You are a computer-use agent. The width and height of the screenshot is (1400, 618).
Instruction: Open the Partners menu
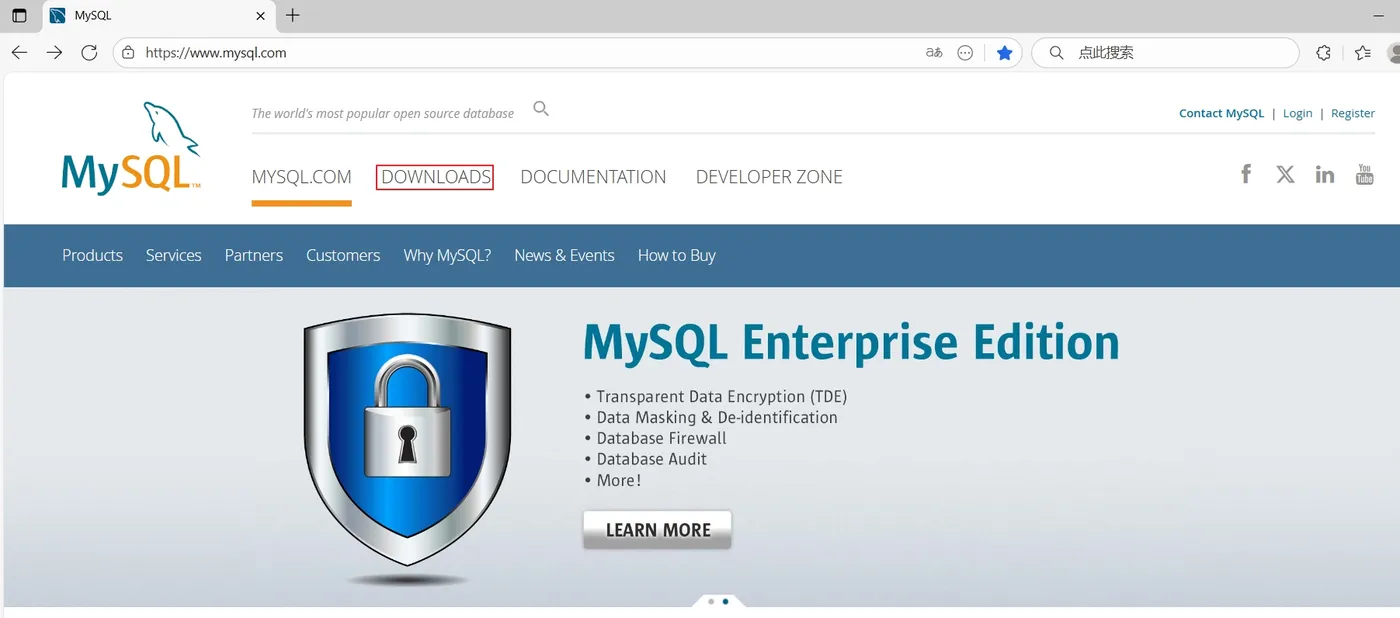tap(254, 255)
